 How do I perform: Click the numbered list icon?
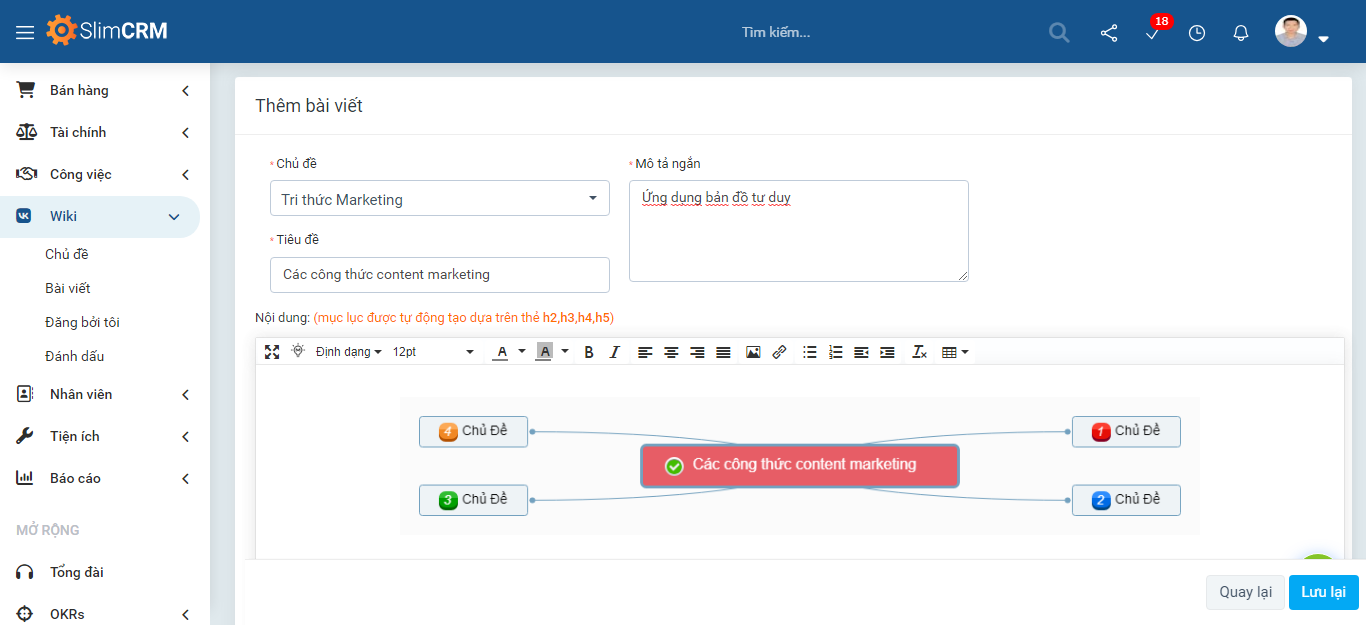(x=836, y=352)
